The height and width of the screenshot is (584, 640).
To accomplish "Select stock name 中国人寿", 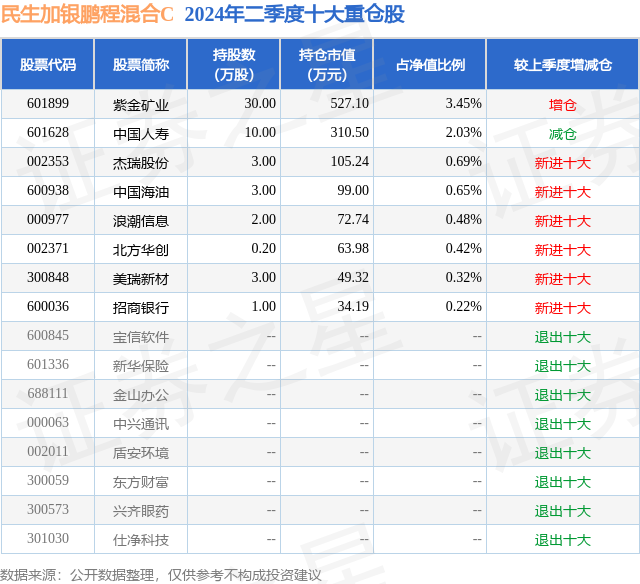I will 141,134.
